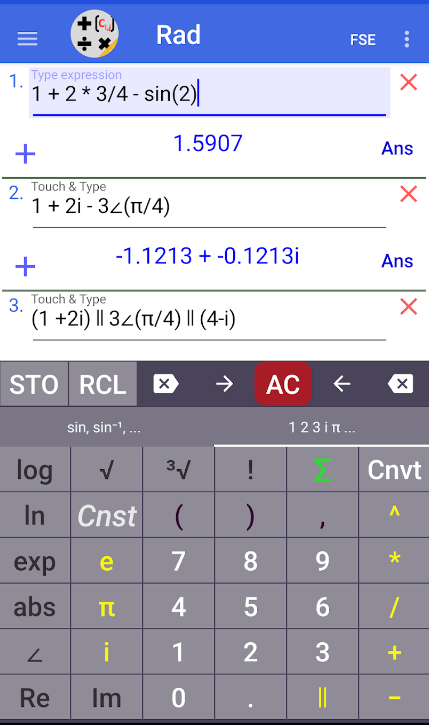Focus the third expression input field

click(209, 319)
